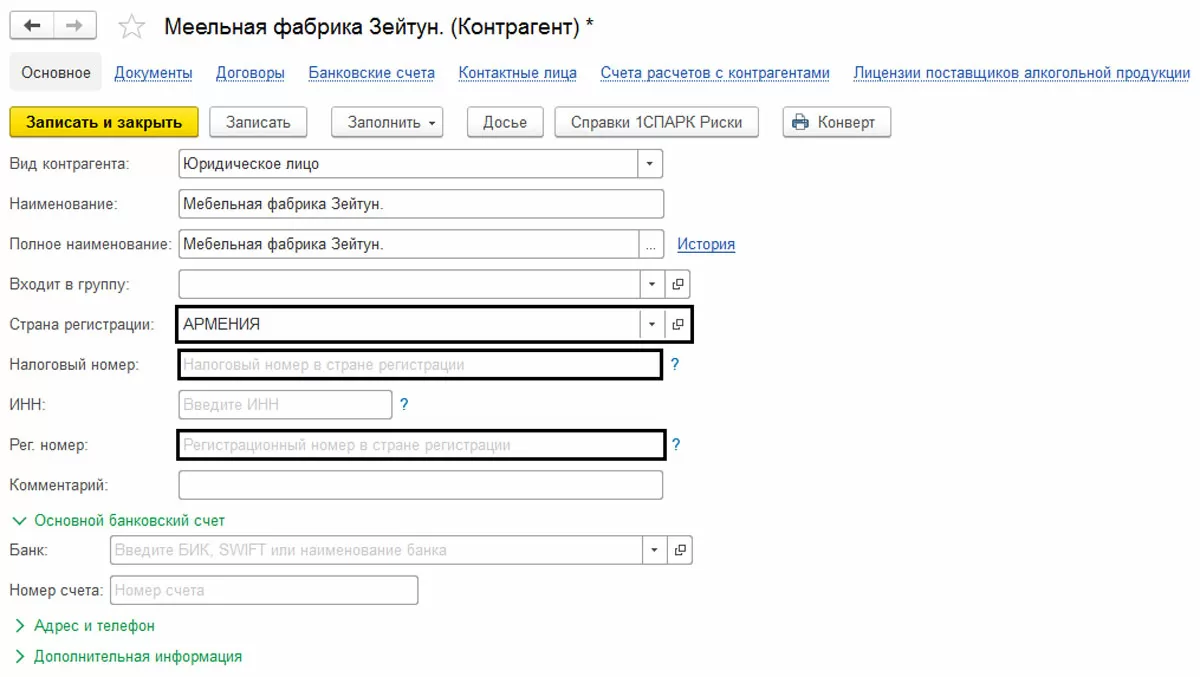The image size is (1200, 677).
Task: Open form for group field
Action: (x=678, y=285)
